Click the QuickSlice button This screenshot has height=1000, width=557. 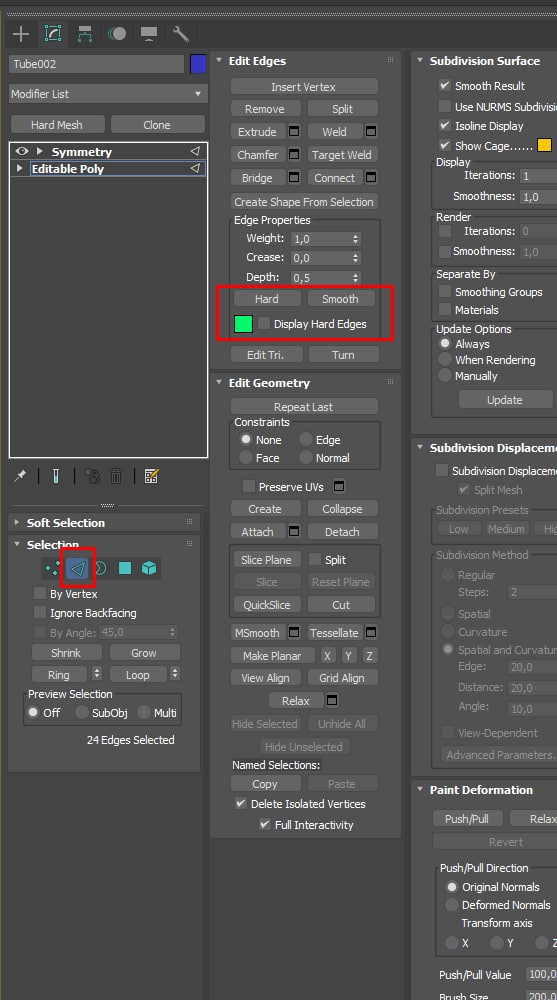point(266,605)
